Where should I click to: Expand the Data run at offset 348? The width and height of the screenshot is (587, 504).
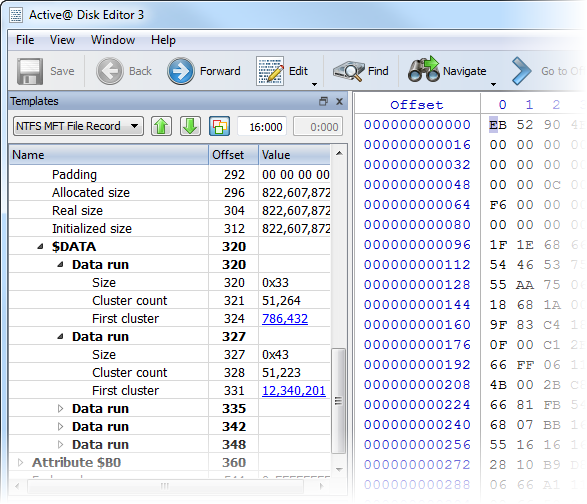pyautogui.click(x=60, y=444)
